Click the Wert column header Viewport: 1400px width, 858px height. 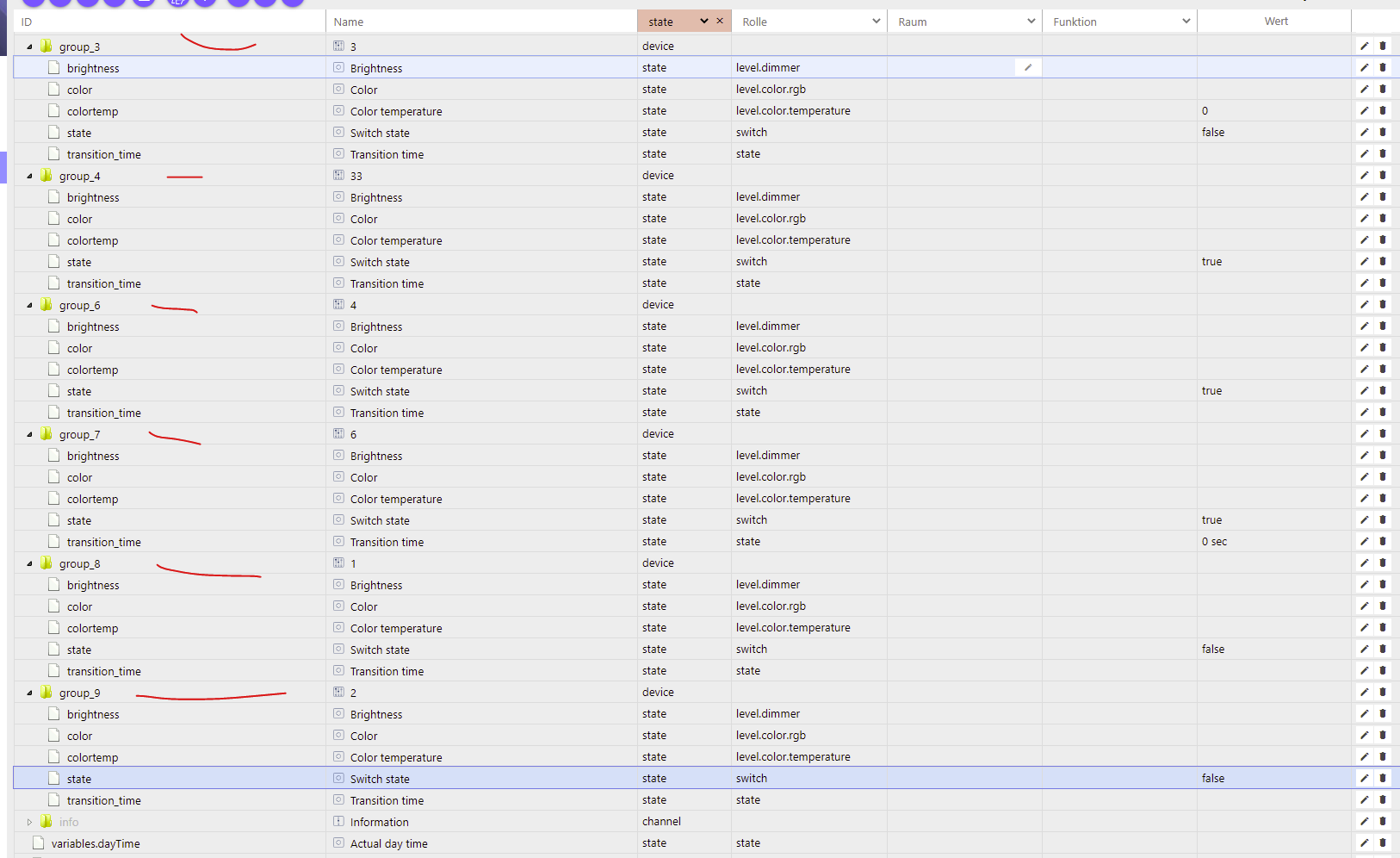[x=1275, y=22]
